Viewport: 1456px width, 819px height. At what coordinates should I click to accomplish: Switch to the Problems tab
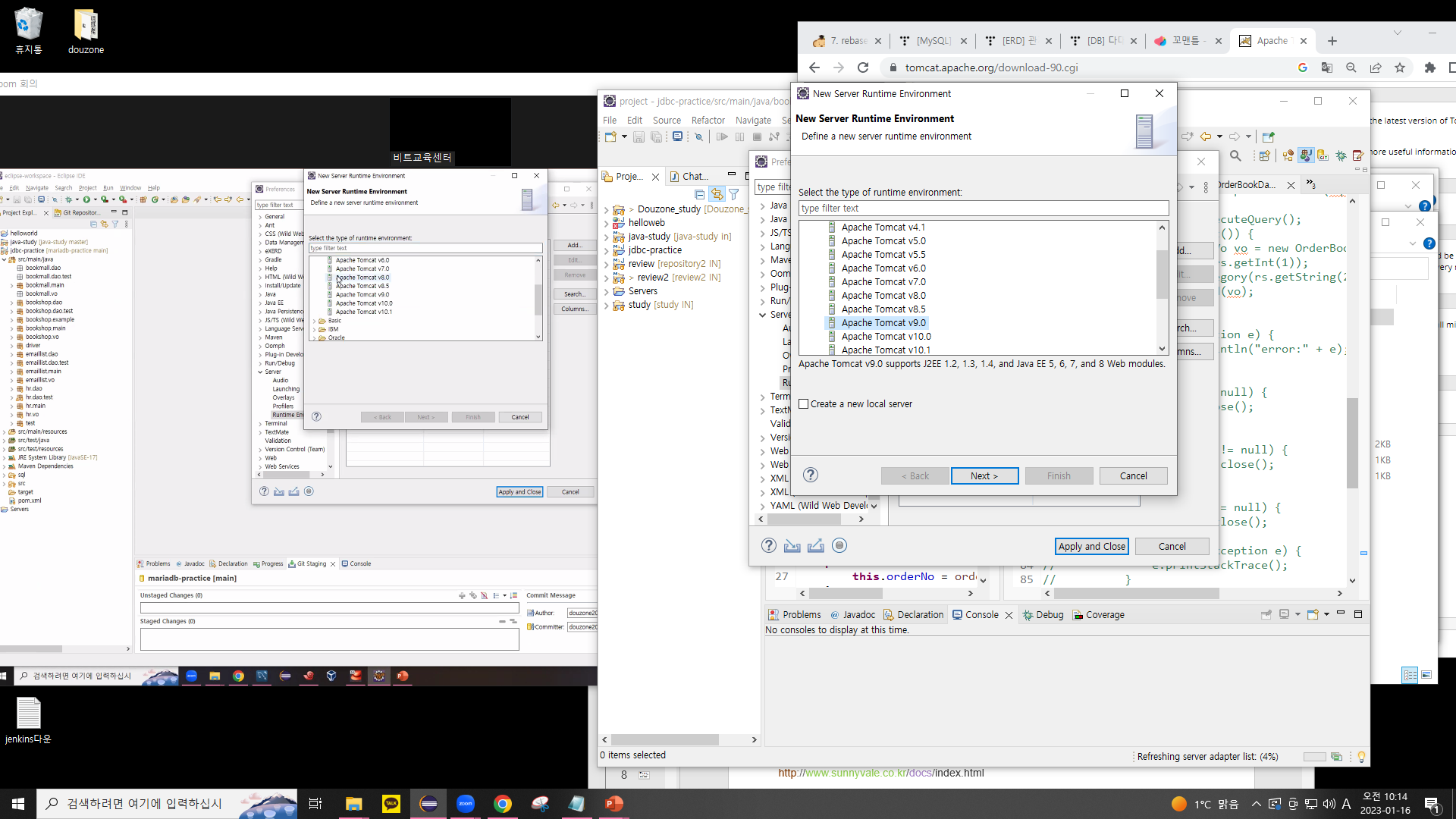tap(795, 615)
